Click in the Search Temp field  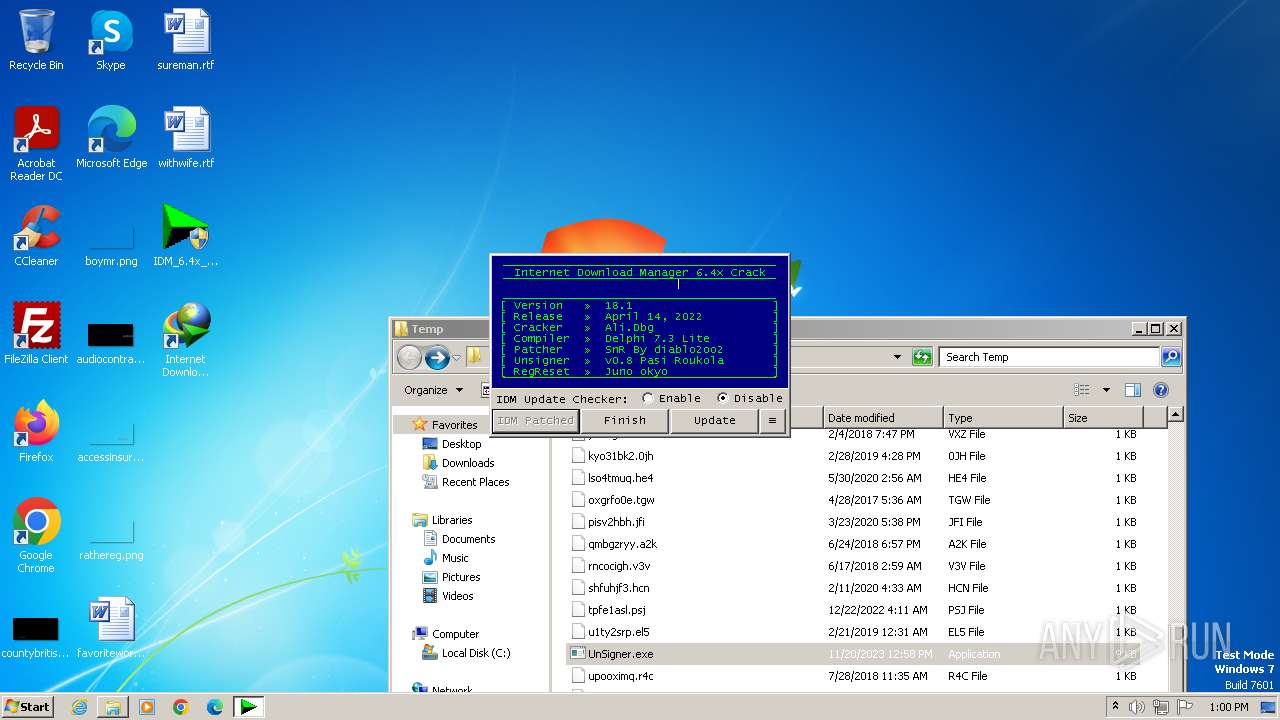[x=1050, y=357]
